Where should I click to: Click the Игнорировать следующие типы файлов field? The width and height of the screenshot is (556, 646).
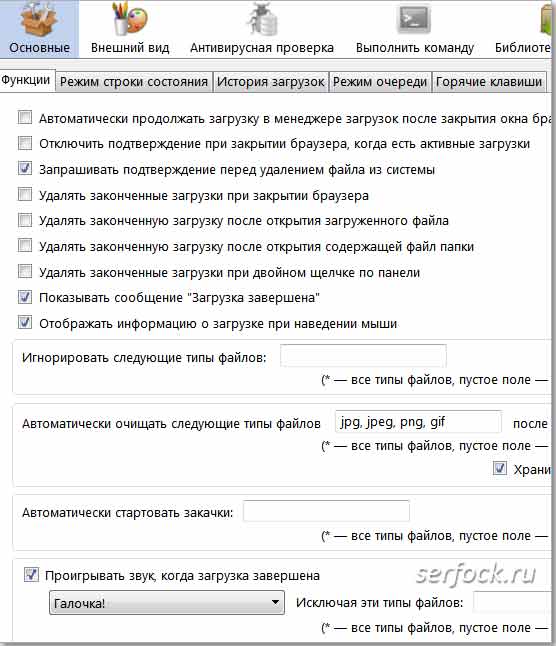pos(363,356)
